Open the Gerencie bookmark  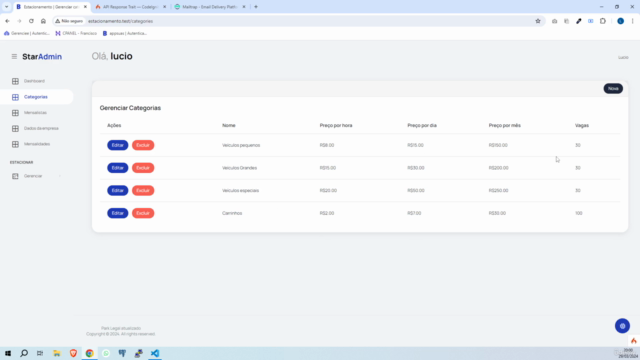[27, 33]
